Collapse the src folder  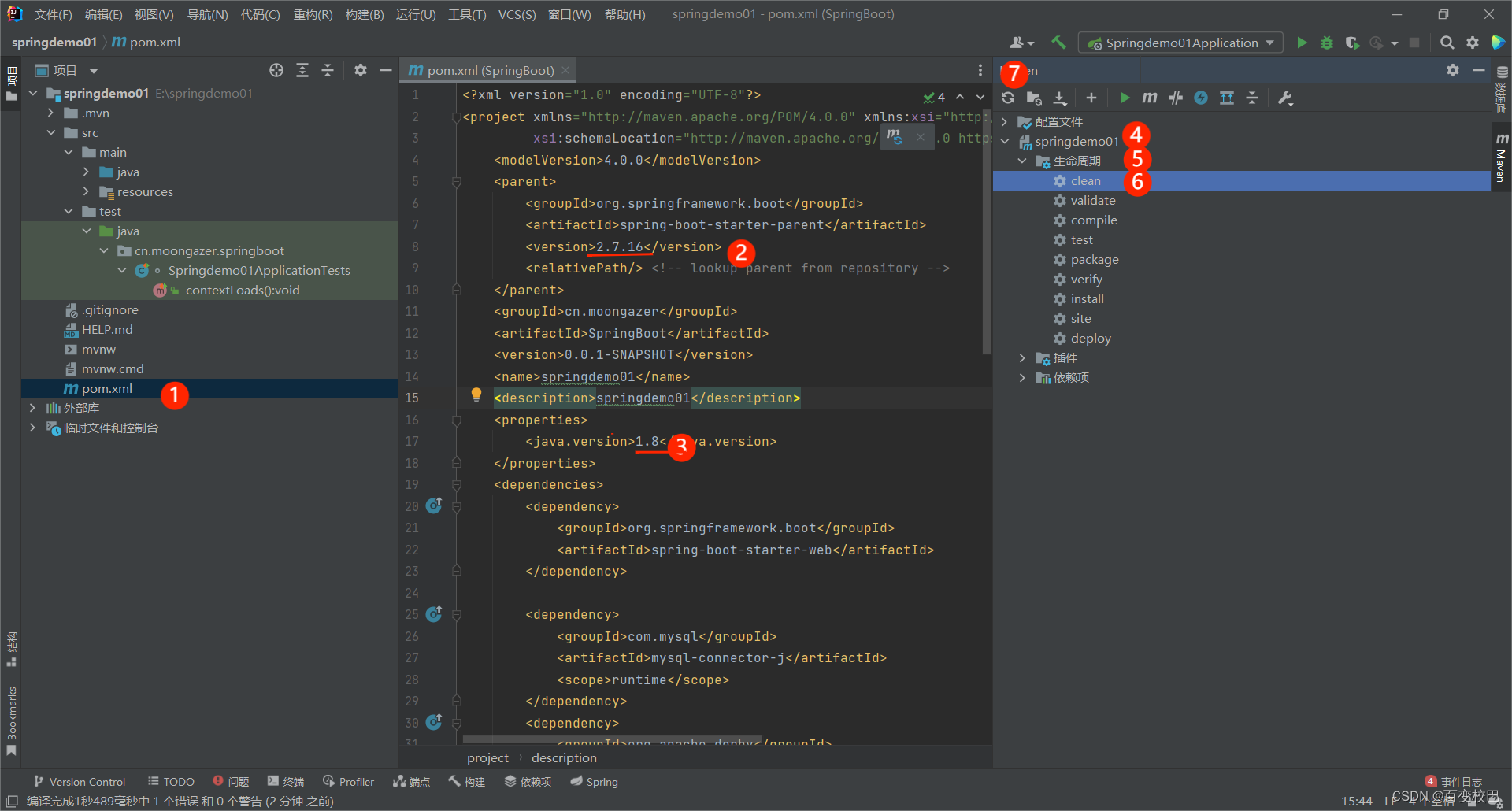point(51,132)
